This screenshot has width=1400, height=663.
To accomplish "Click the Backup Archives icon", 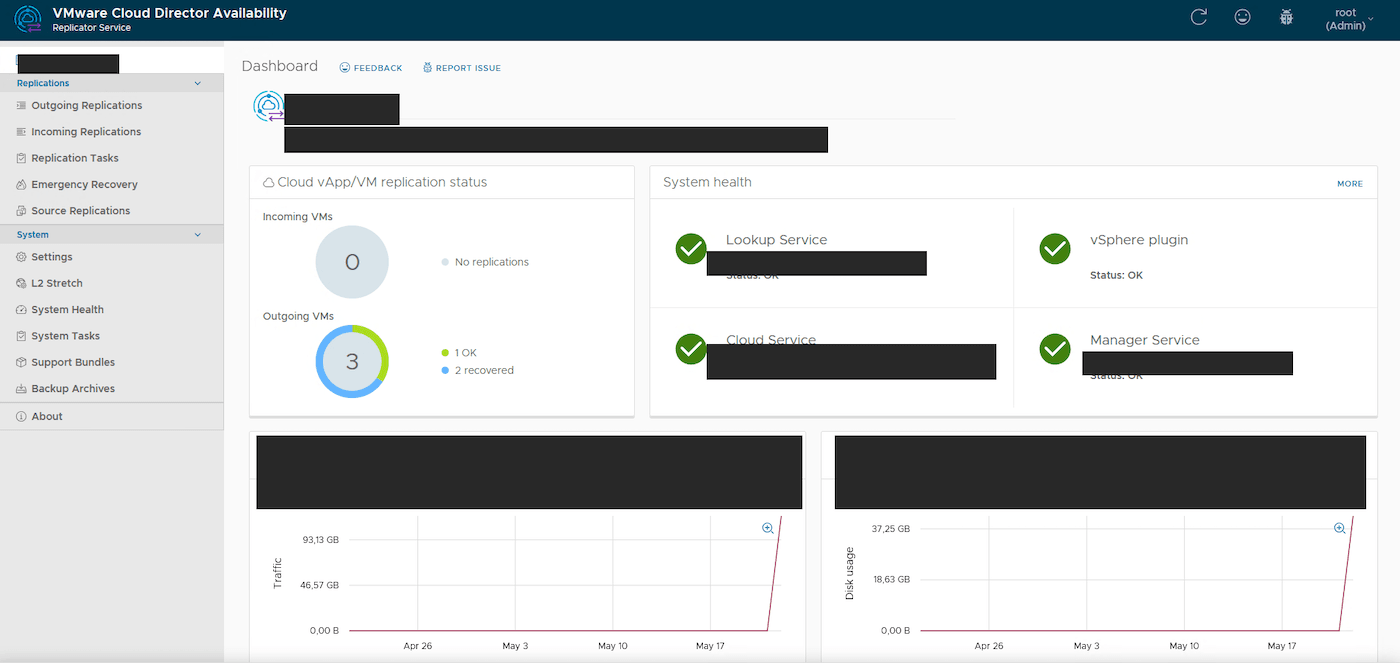I will pyautogui.click(x=22, y=388).
